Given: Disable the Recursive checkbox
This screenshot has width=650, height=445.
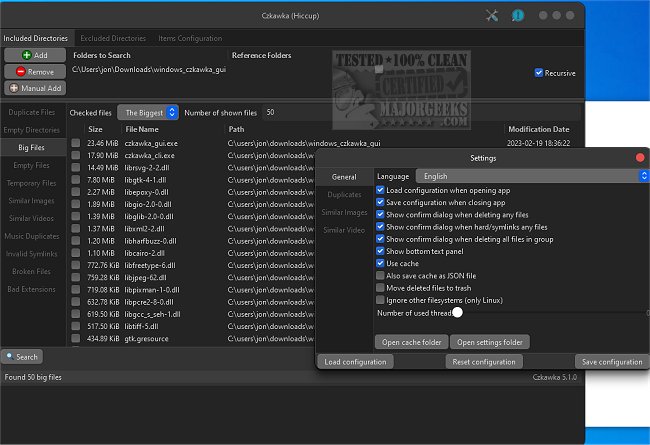Looking at the screenshot, I should click(540, 73).
